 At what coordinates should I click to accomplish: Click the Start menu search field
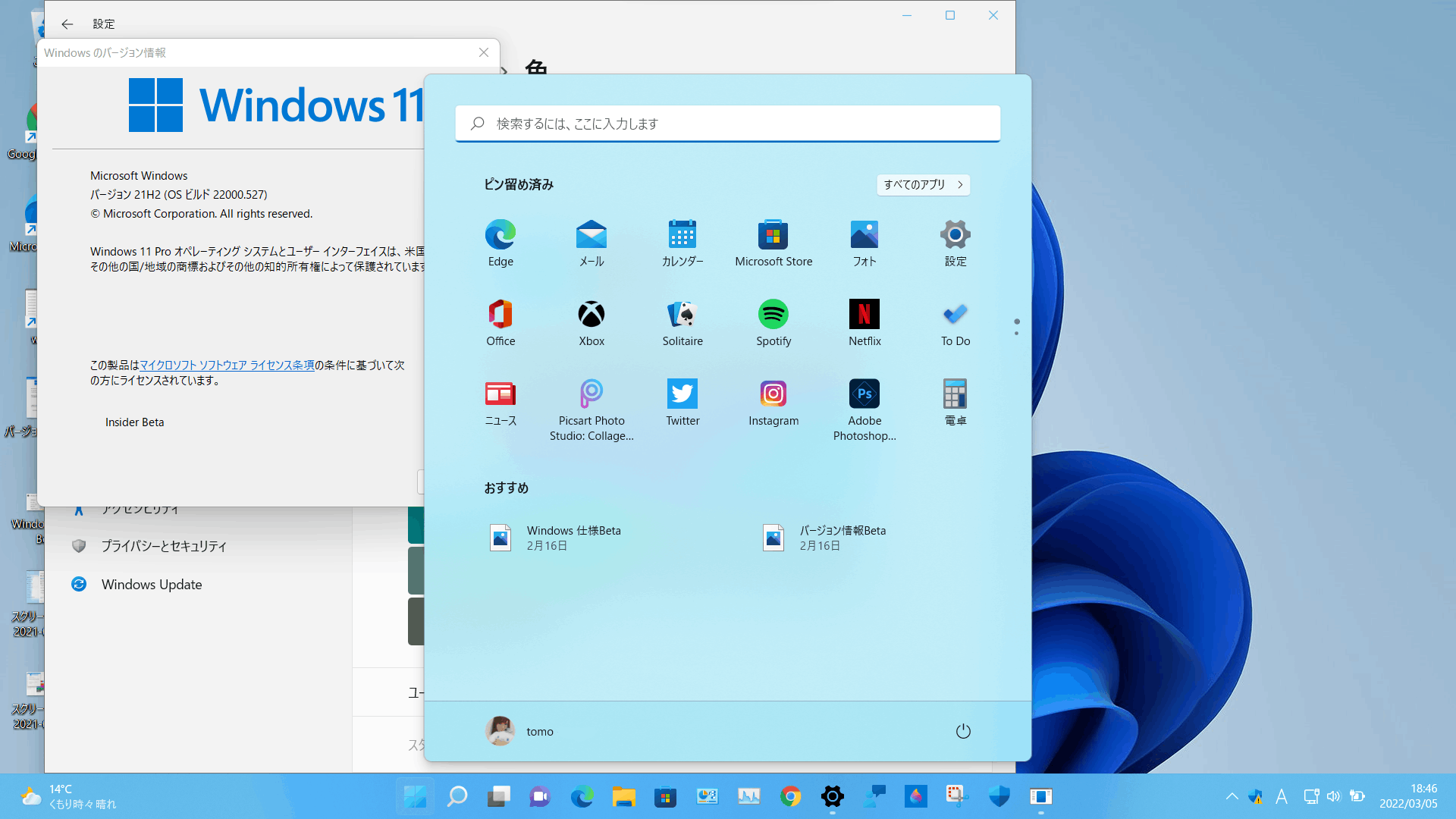(x=728, y=124)
